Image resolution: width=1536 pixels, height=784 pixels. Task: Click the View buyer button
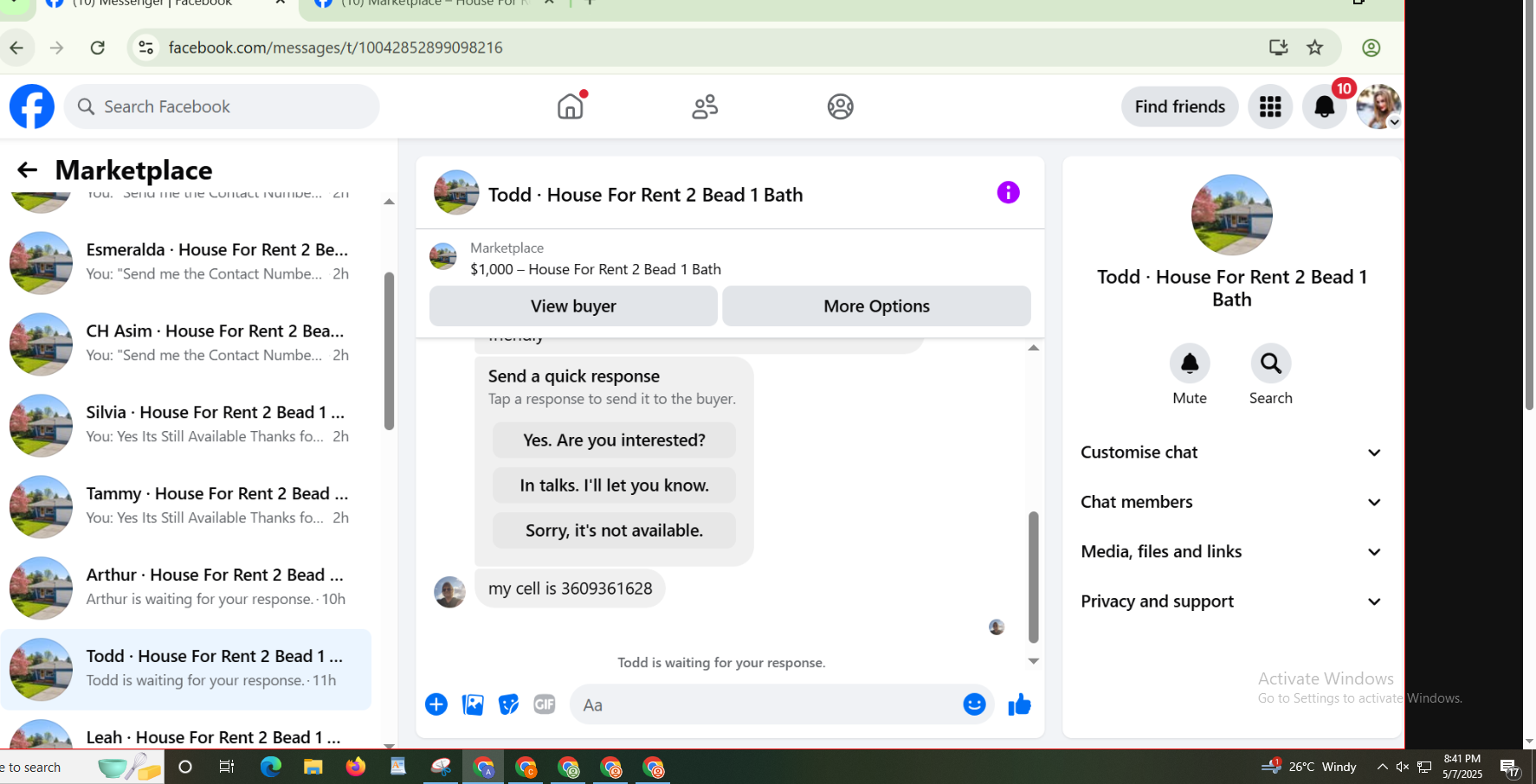click(x=573, y=306)
